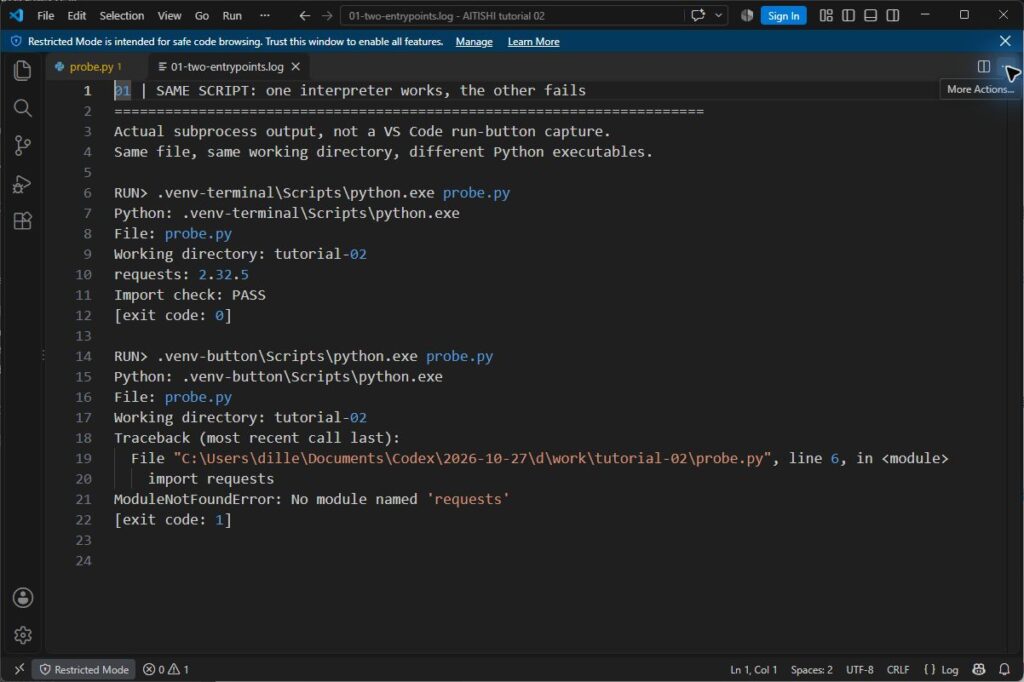Click the 'ModuleNotFoundError' line in the editor
This screenshot has height=682, width=1024.
(x=312, y=499)
